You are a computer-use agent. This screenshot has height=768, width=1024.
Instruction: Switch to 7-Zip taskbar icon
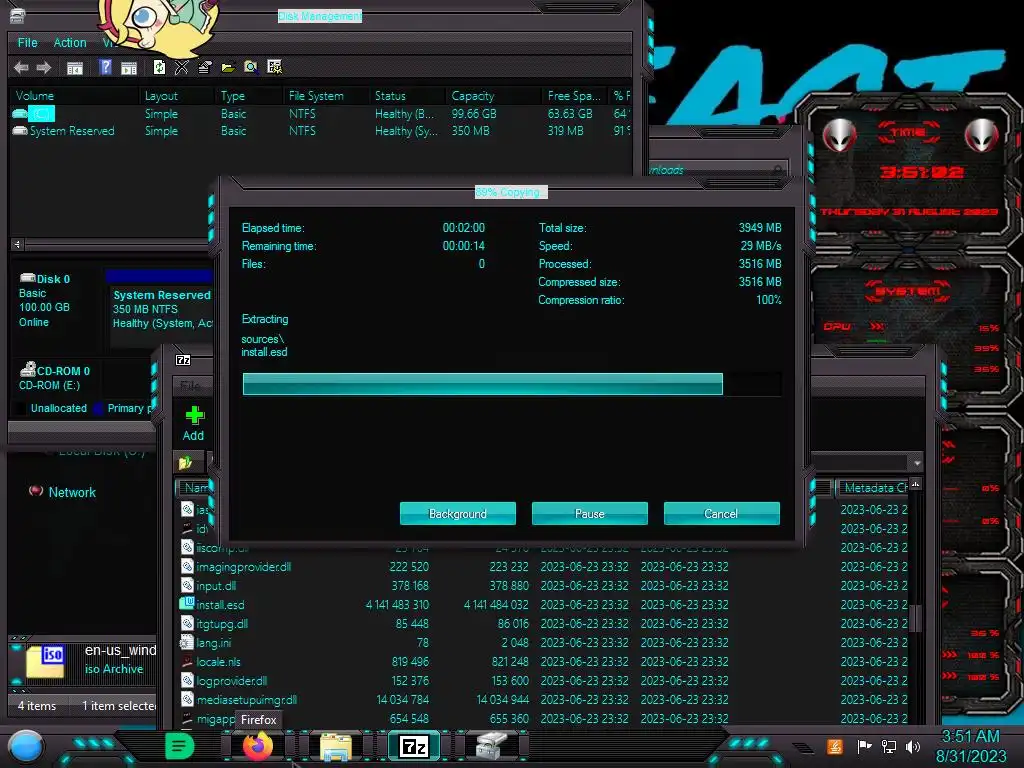click(414, 746)
